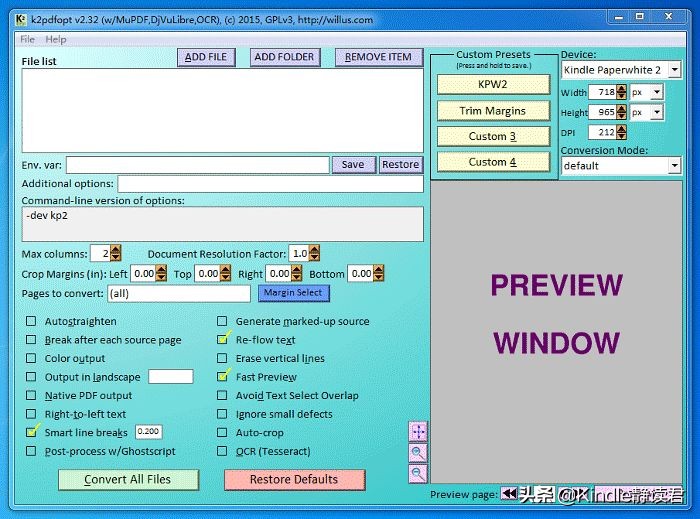700x519 pixels.
Task: Open the Help menu
Action: point(56,39)
